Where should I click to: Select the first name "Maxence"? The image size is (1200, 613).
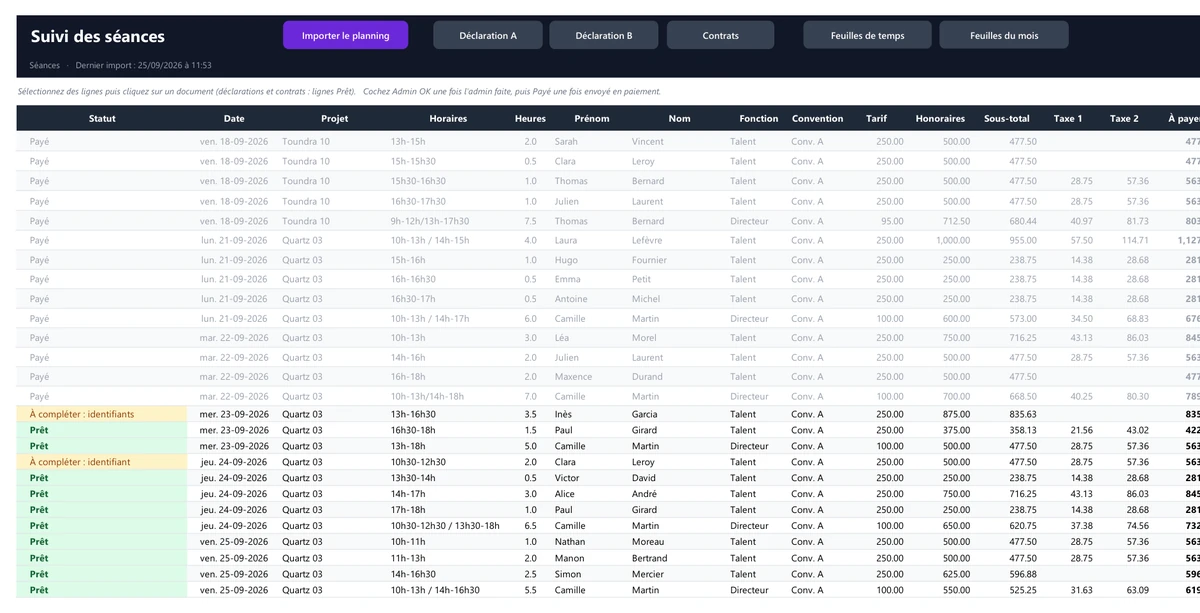click(x=574, y=377)
